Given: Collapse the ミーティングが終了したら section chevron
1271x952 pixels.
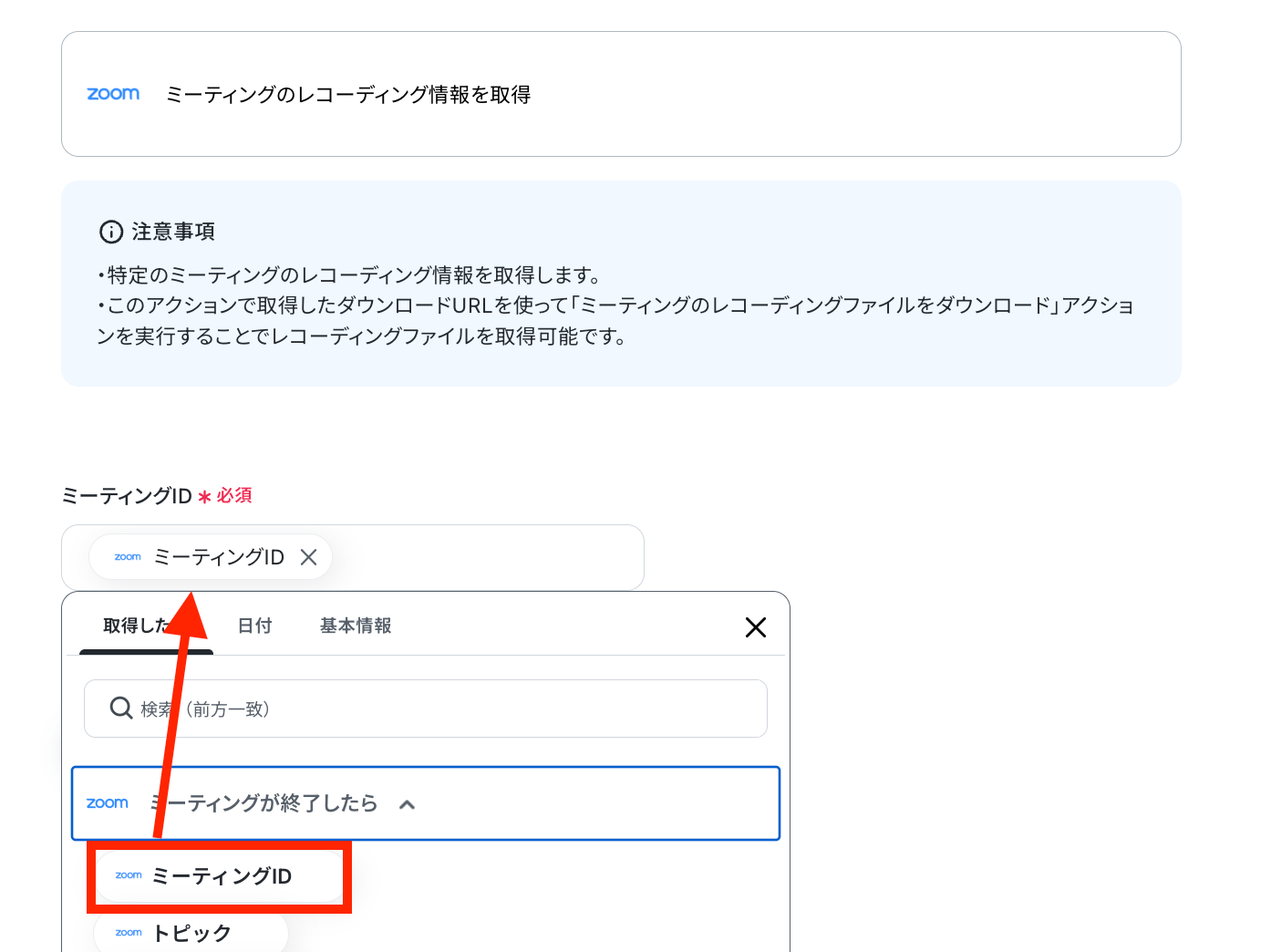Looking at the screenshot, I should pos(408,804).
